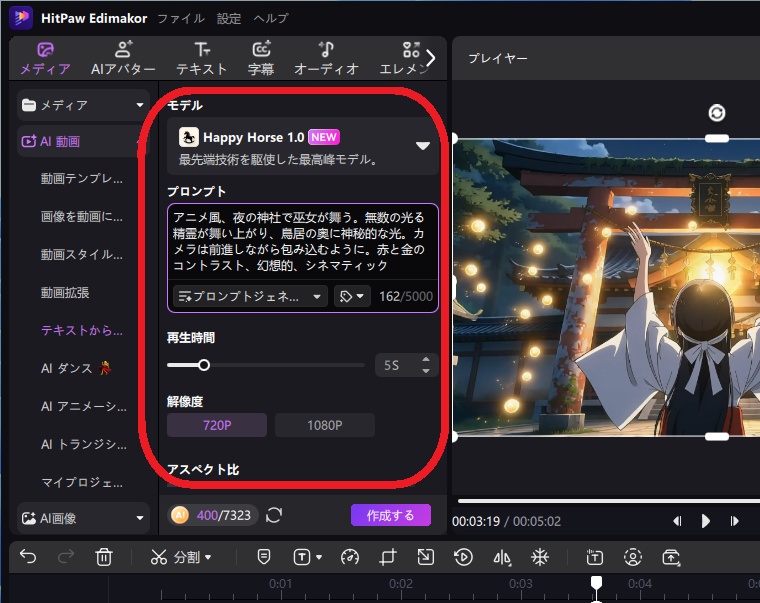
Task: Show more tabs with right chevron arrow
Action: [x=431, y=58]
